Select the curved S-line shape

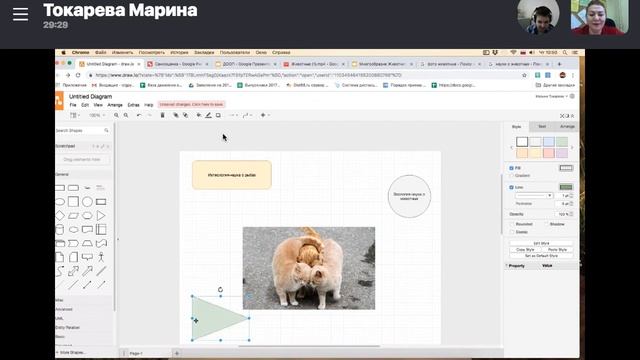tap(60, 271)
